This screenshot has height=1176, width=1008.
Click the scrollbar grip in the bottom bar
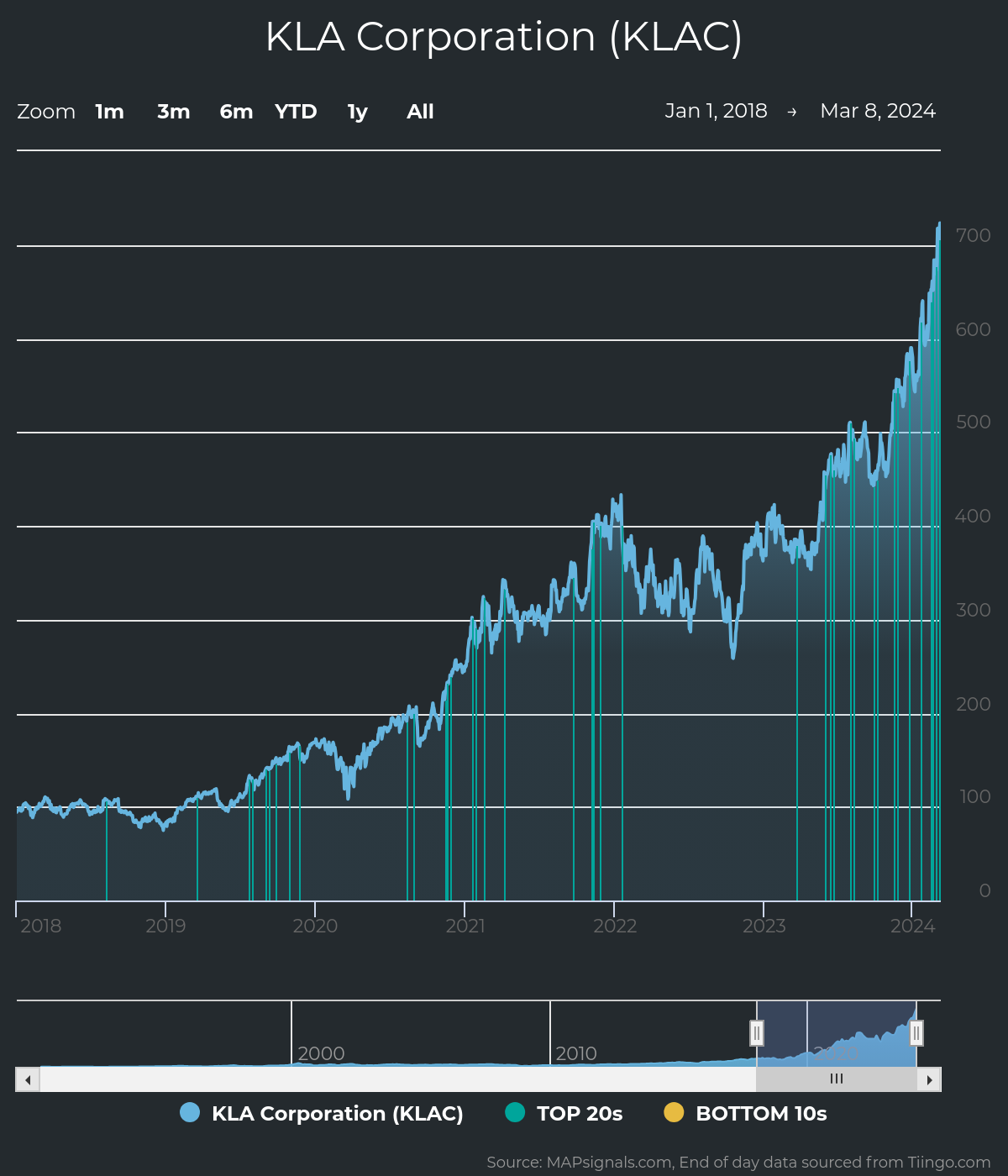click(836, 1079)
